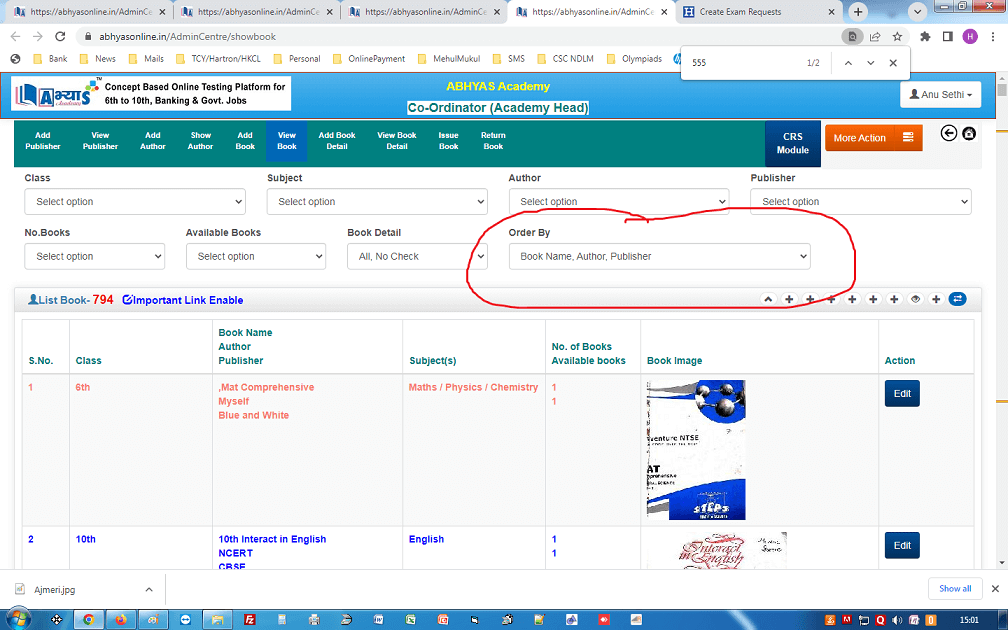Image resolution: width=1008 pixels, height=630 pixels.
Task: Toggle the eye visibility icon in list header
Action: pyautogui.click(x=915, y=299)
